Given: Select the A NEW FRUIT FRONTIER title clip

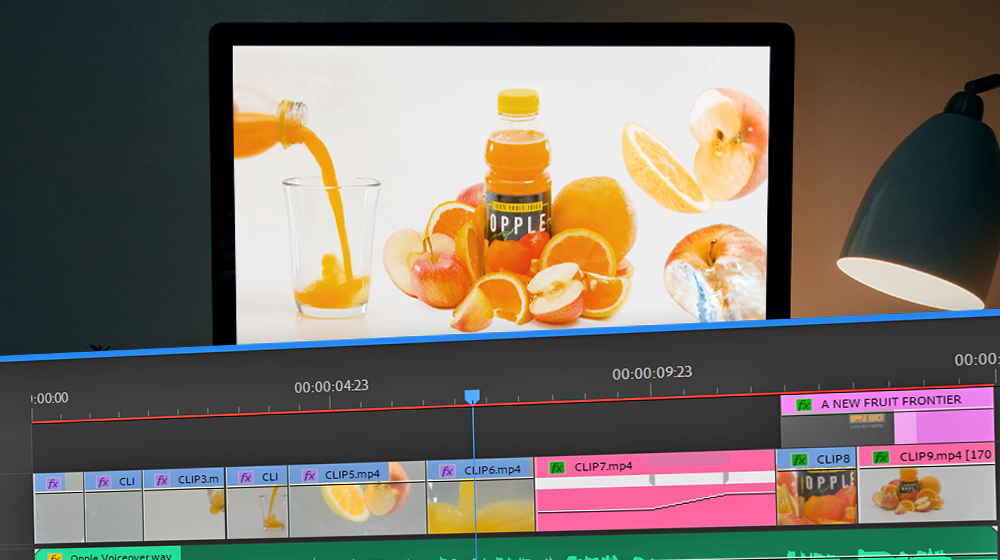Looking at the screenshot, I should pos(887,417).
